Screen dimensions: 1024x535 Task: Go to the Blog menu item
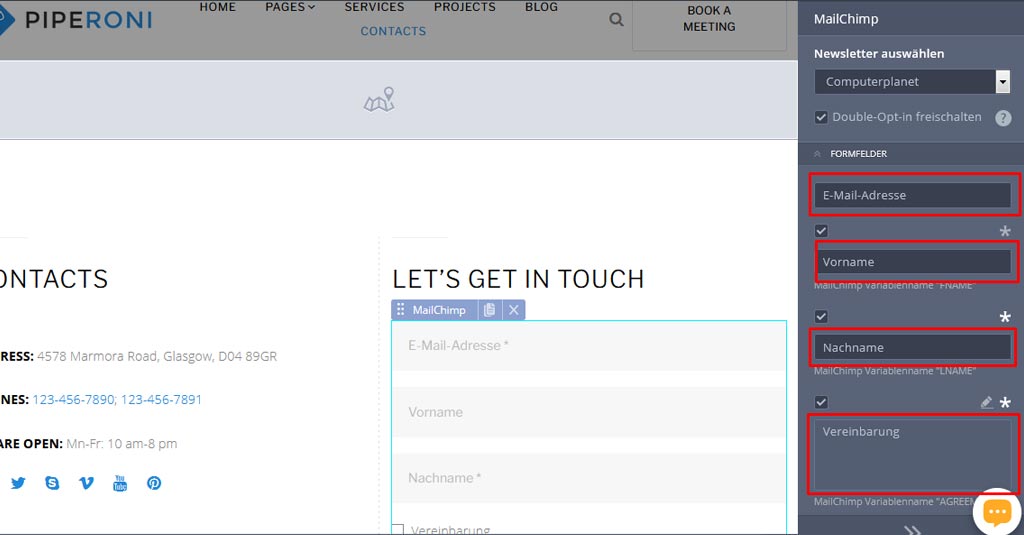[x=541, y=7]
